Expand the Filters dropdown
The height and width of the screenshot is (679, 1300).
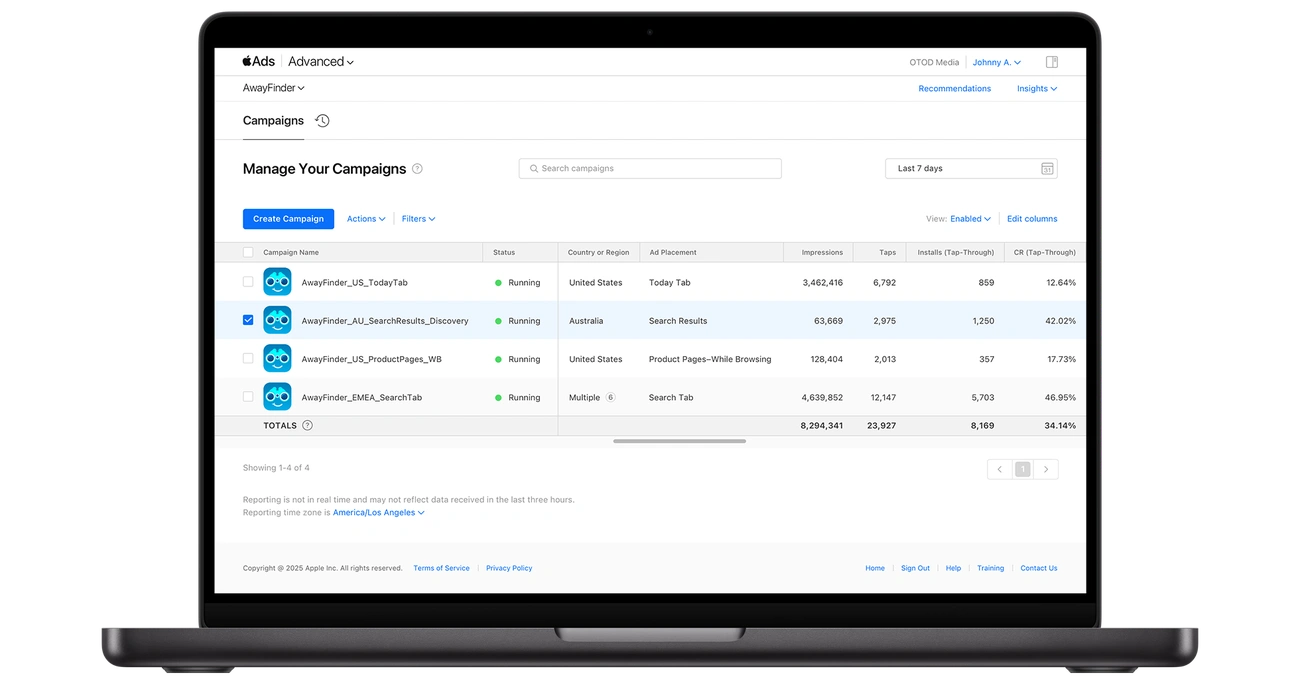coord(418,219)
